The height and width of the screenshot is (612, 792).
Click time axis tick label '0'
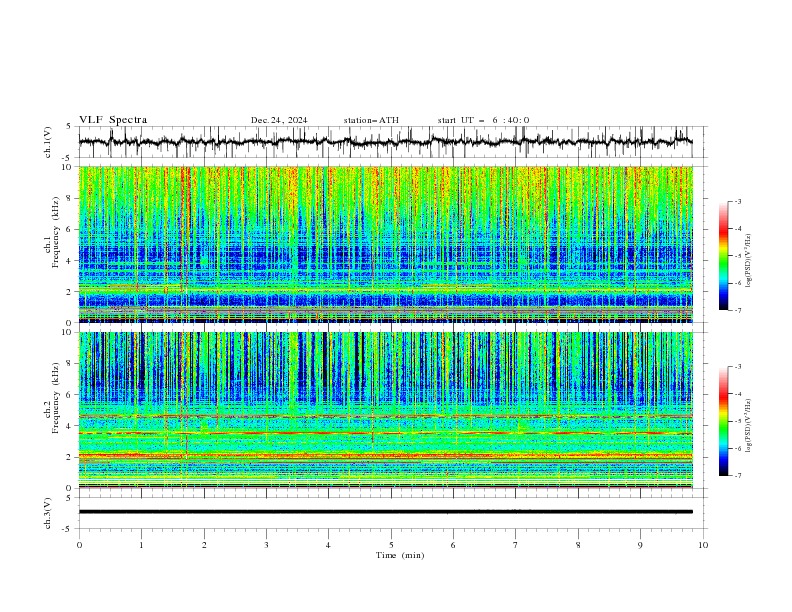click(79, 545)
